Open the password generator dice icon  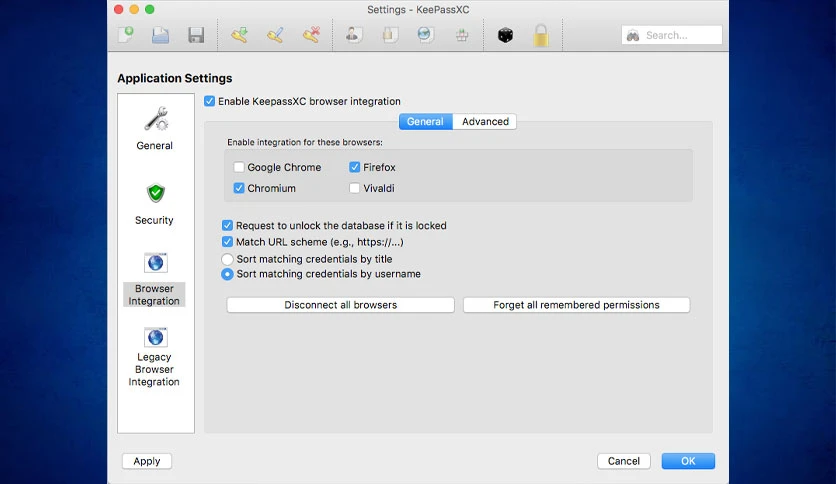click(x=505, y=35)
